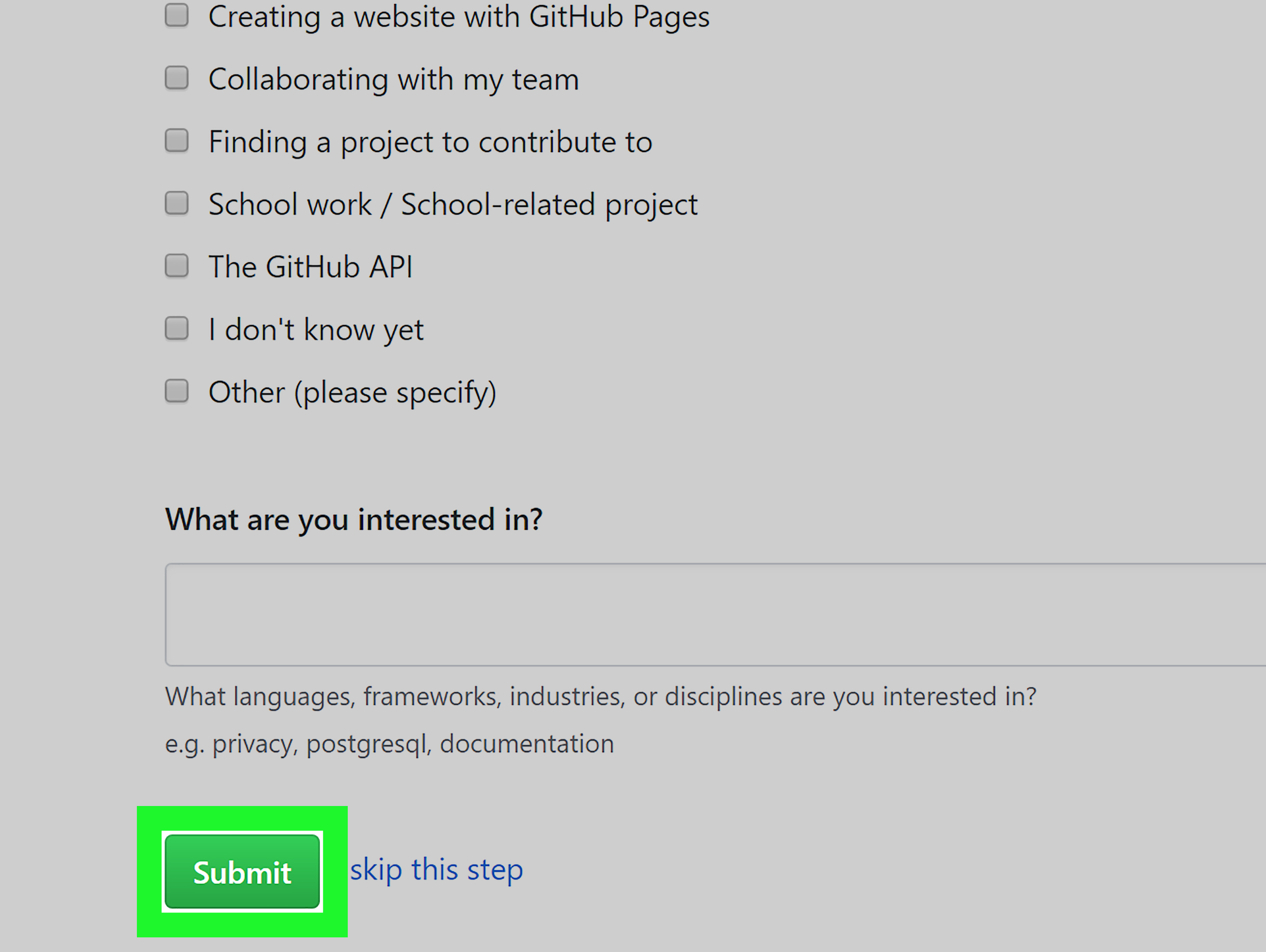Click the Finding a project to contribute to label
The width and height of the screenshot is (1266, 952).
tap(430, 141)
